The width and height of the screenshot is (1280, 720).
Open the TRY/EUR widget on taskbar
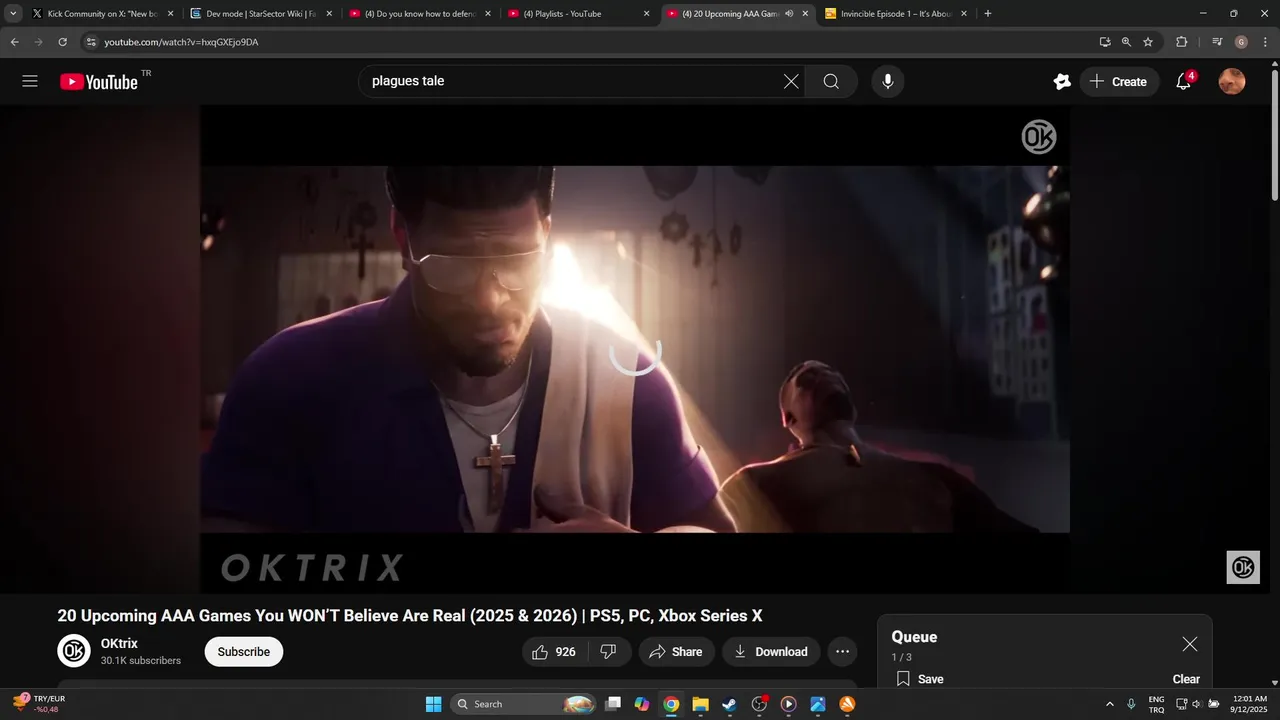point(38,704)
